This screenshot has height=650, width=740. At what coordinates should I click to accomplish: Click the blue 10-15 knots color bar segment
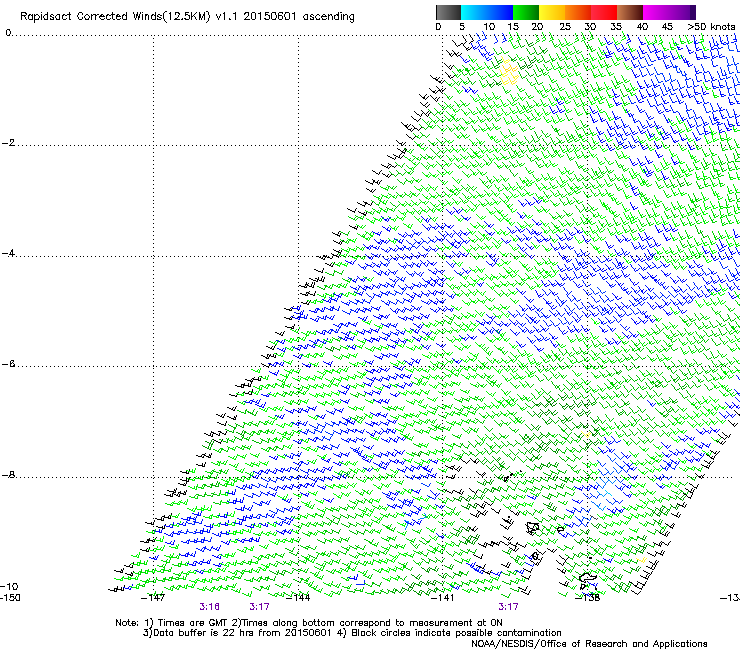coord(500,12)
